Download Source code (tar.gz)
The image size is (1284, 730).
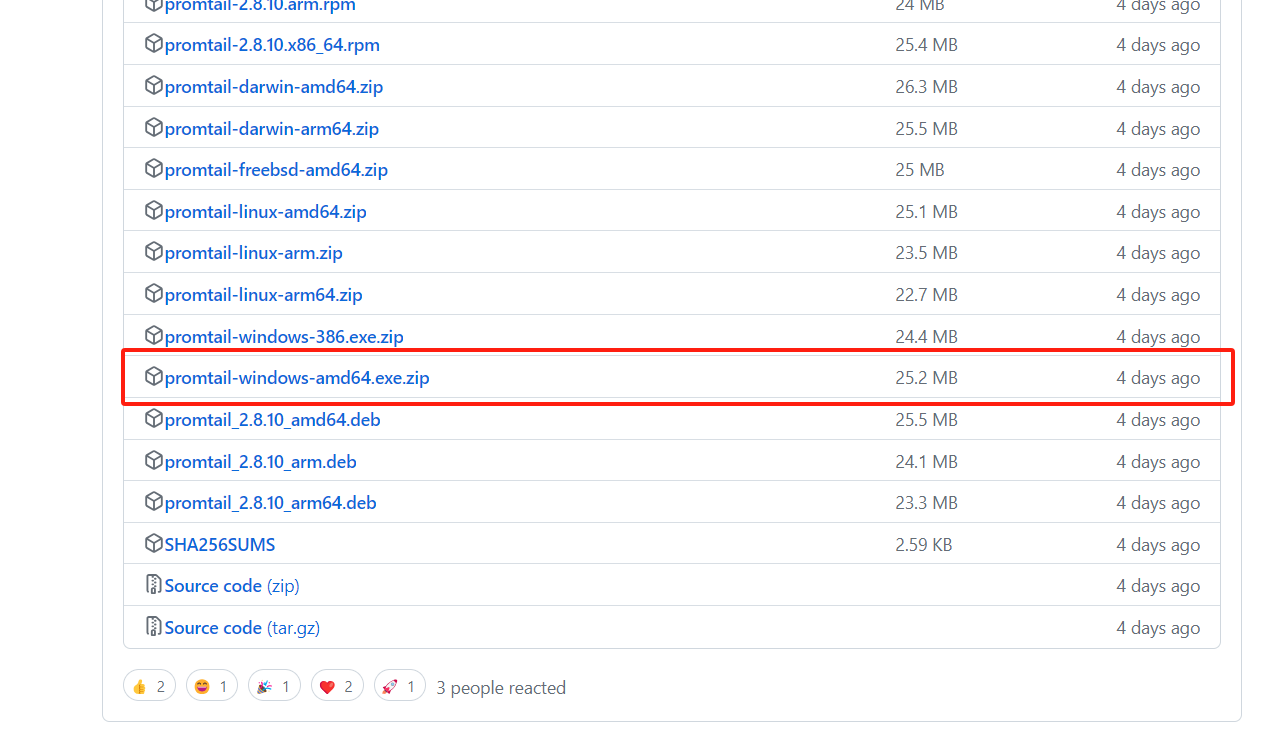click(242, 628)
